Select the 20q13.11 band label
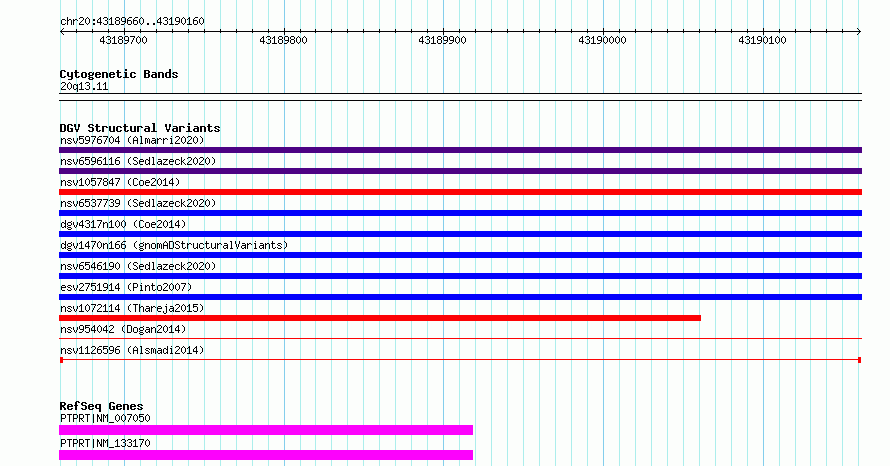Viewport: 890px width, 466px height. [x=84, y=86]
